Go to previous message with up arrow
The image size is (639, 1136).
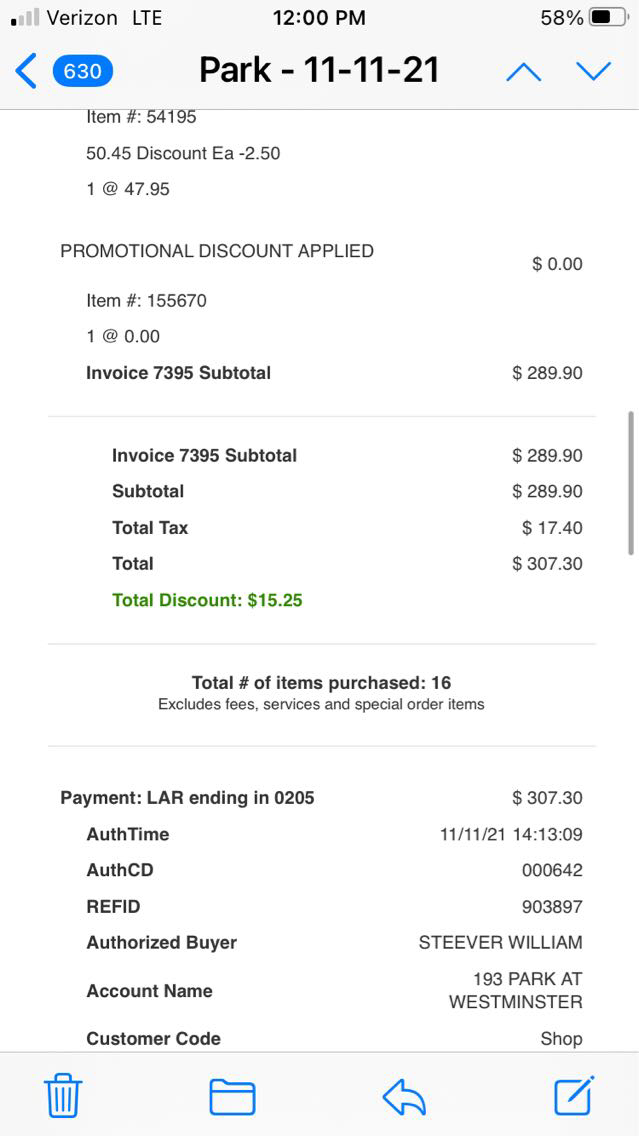(523, 71)
